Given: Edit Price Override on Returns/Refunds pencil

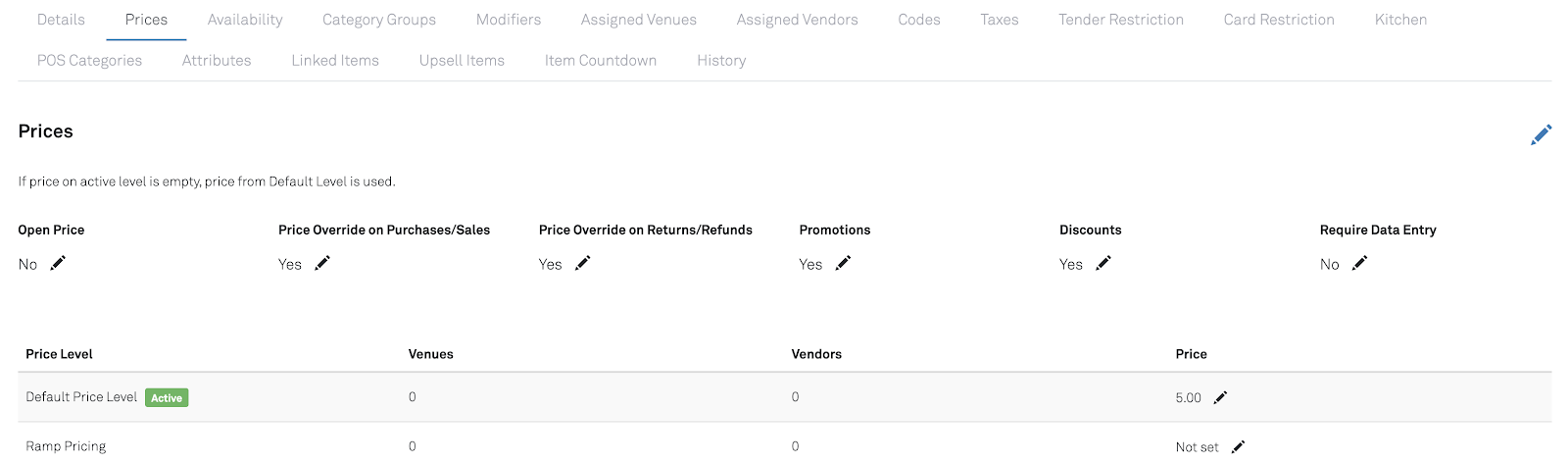Looking at the screenshot, I should 583,263.
